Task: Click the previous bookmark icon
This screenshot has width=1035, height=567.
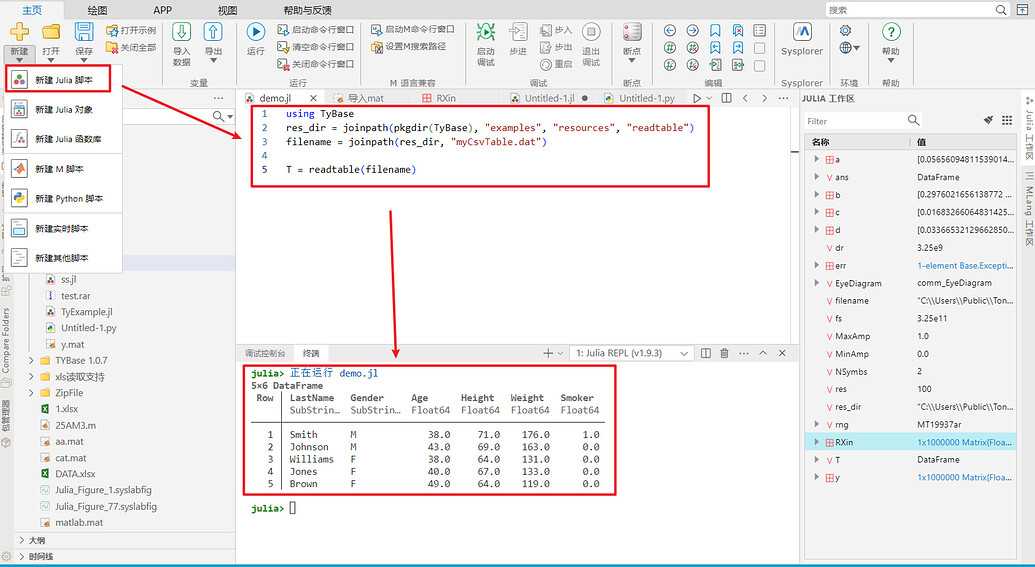Action: [x=715, y=48]
